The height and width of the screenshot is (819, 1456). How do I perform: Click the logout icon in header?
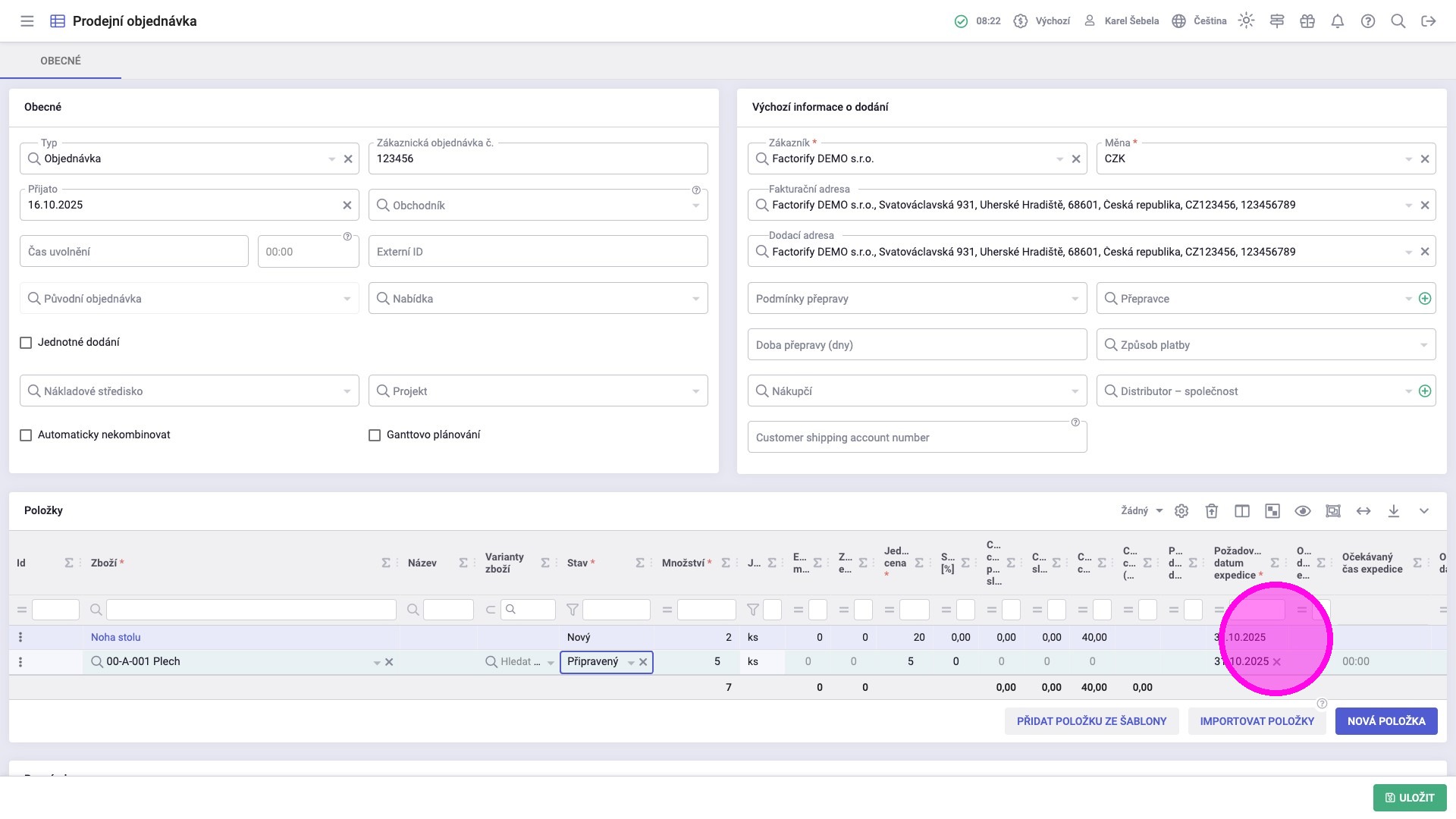tap(1429, 21)
